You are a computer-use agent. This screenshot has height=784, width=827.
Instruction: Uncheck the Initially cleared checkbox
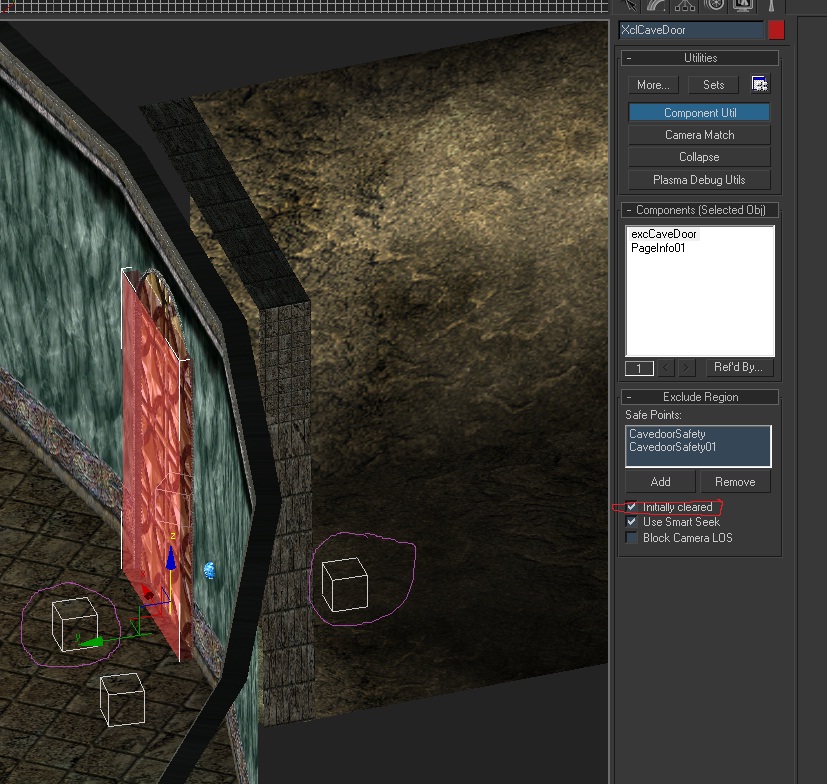[631, 506]
